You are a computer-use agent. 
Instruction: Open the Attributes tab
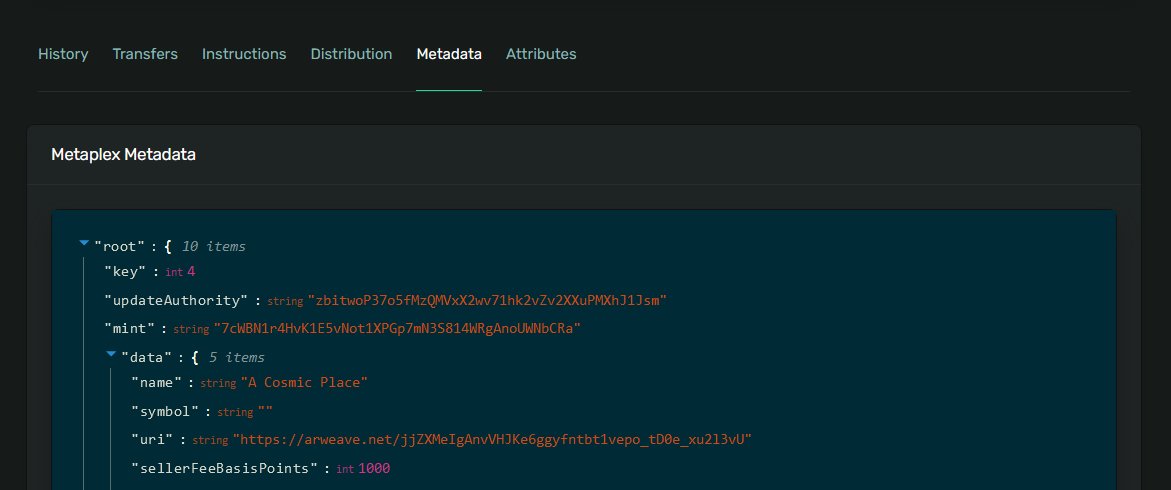coord(541,54)
